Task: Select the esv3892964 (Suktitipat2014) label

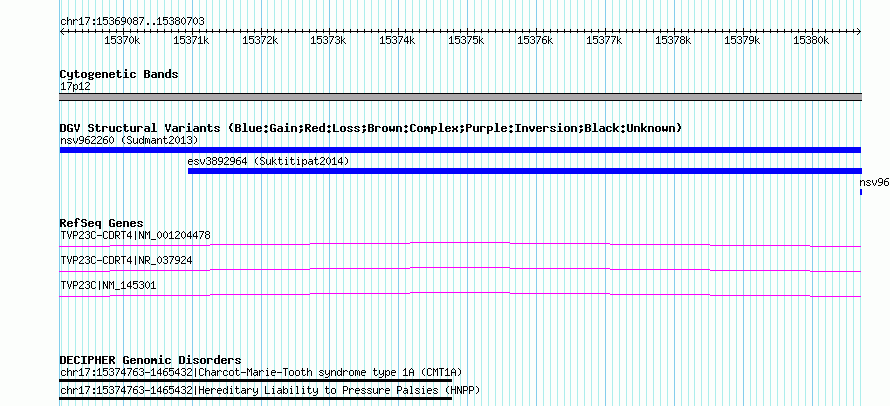Action: click(x=268, y=161)
